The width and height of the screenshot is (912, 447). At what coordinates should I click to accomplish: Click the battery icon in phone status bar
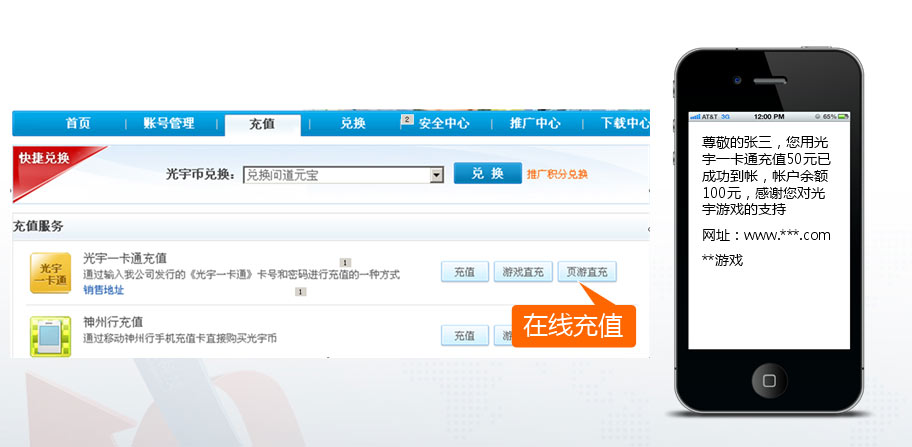click(x=841, y=116)
